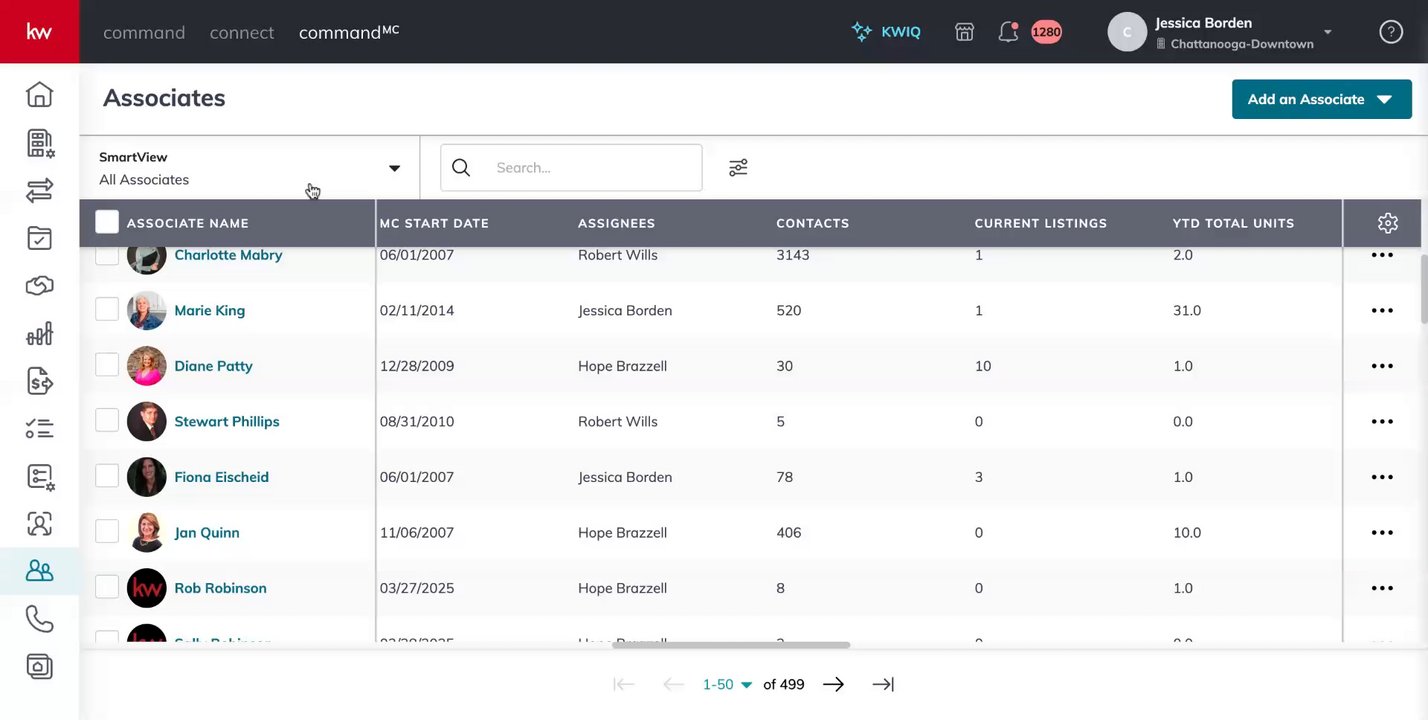Open Jan Quinn's profile link
The height and width of the screenshot is (720, 1428).
[x=207, y=532]
